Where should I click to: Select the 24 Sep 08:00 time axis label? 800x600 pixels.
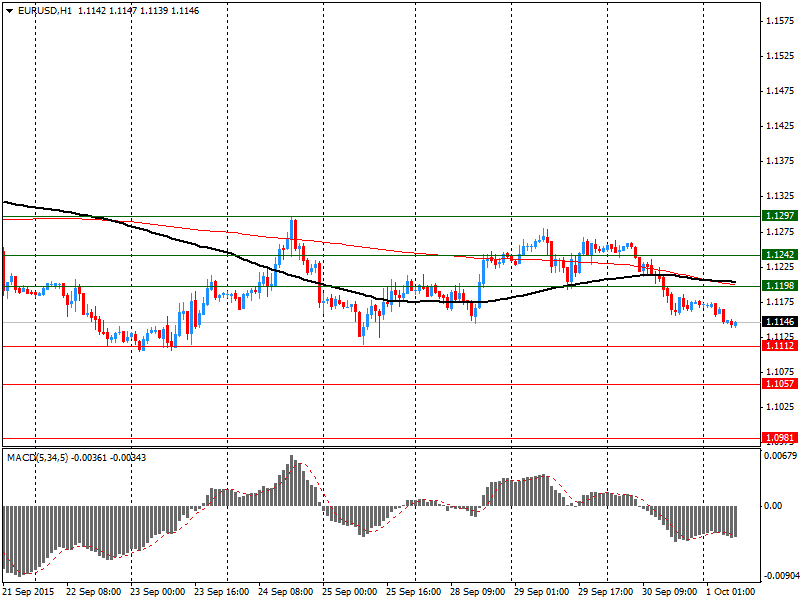[286, 592]
